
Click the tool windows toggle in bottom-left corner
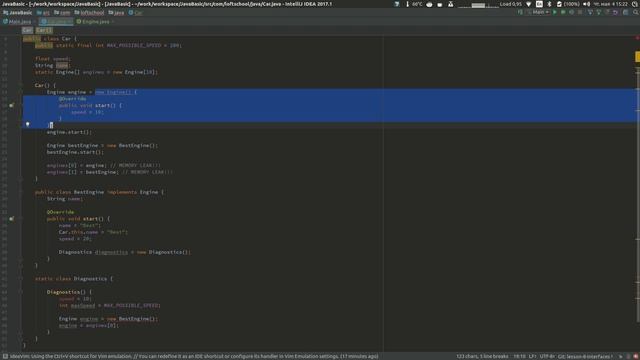click(x=5, y=356)
